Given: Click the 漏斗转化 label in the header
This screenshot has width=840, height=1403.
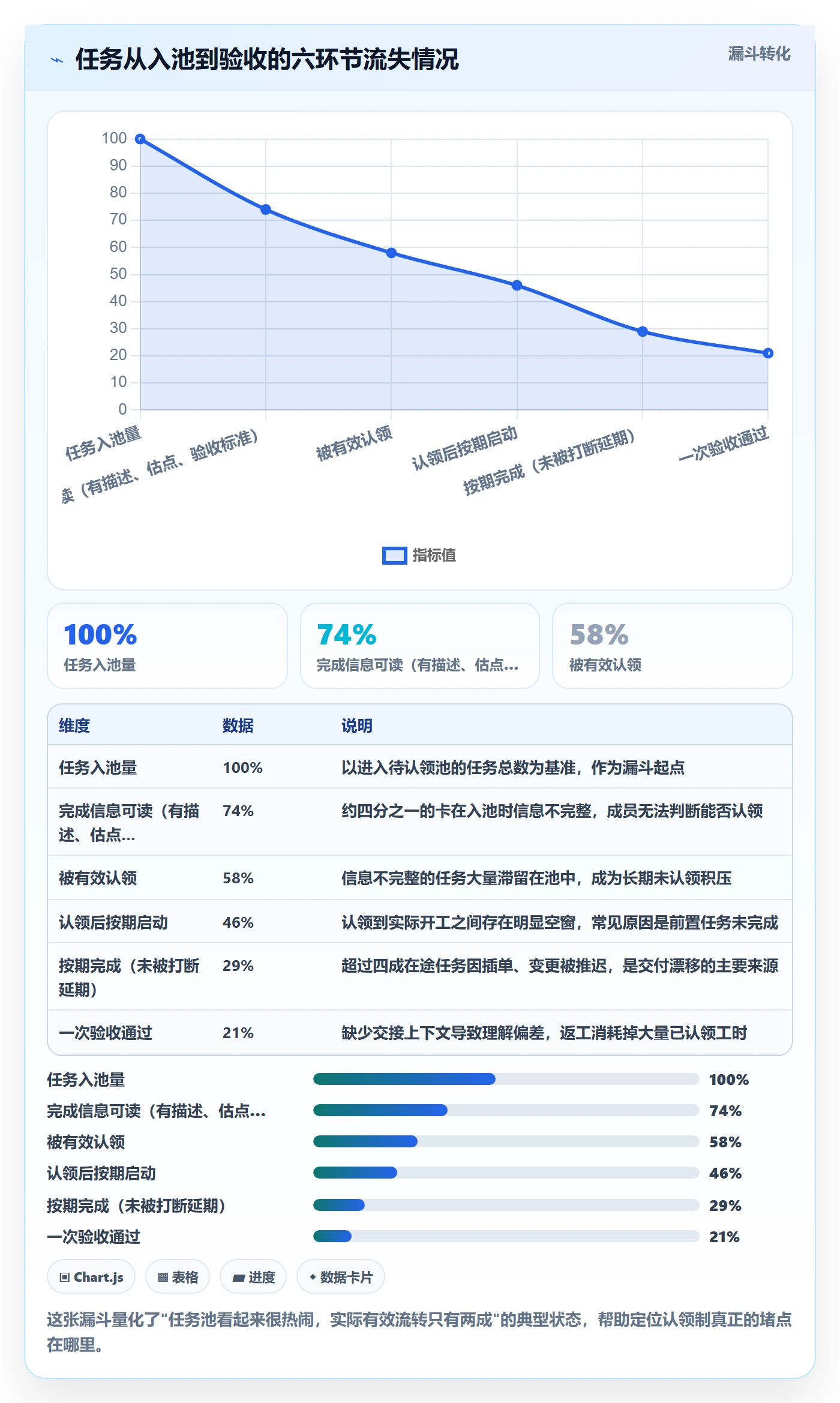Looking at the screenshot, I should pyautogui.click(x=759, y=54).
